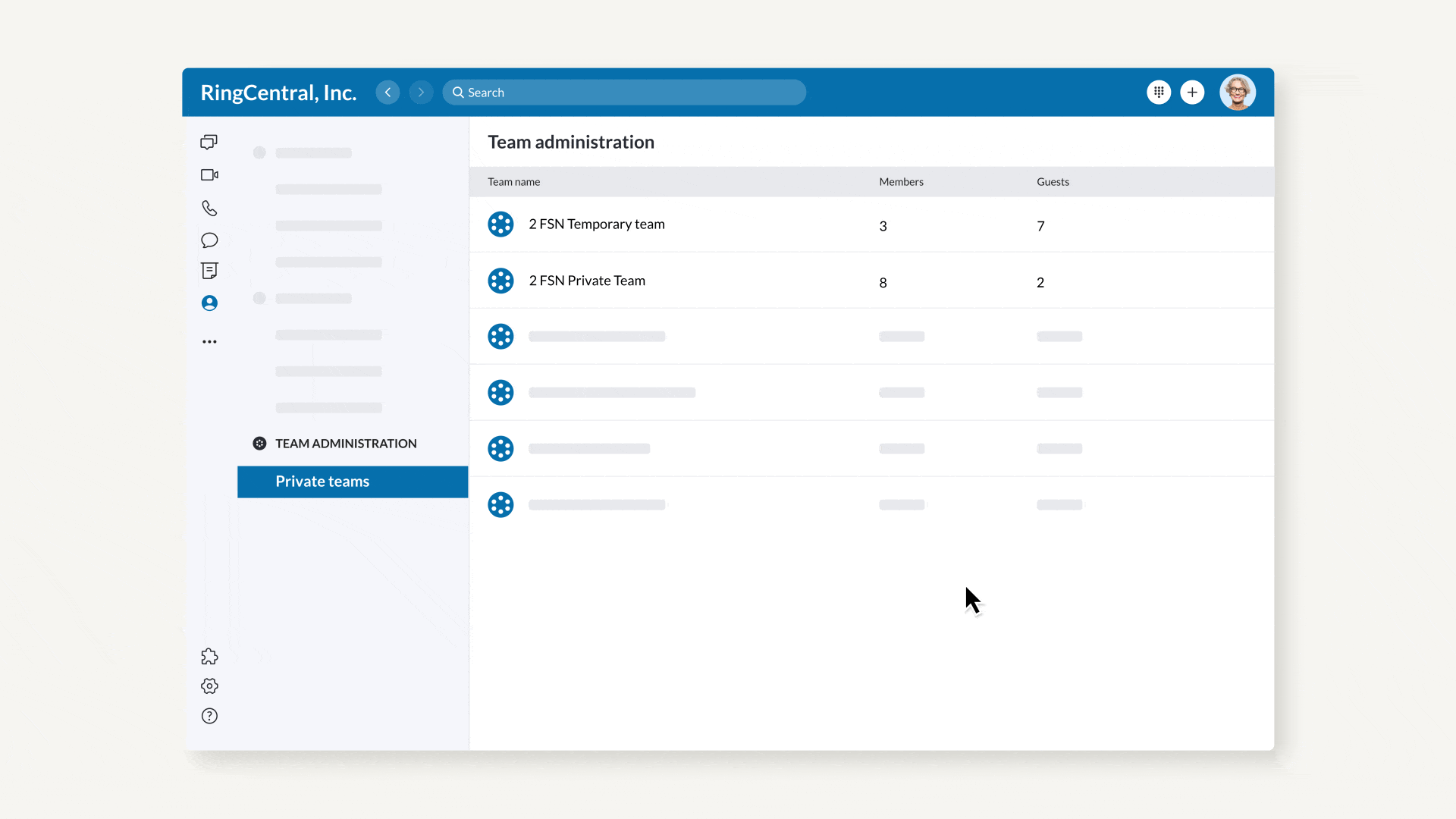This screenshot has width=1456, height=819.
Task: Go back with the left chevron
Action: tap(388, 93)
